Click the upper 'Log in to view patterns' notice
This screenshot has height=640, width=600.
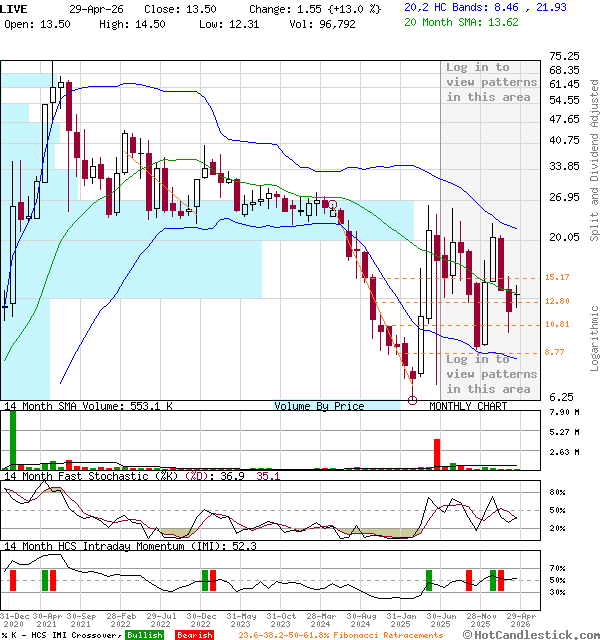490,82
